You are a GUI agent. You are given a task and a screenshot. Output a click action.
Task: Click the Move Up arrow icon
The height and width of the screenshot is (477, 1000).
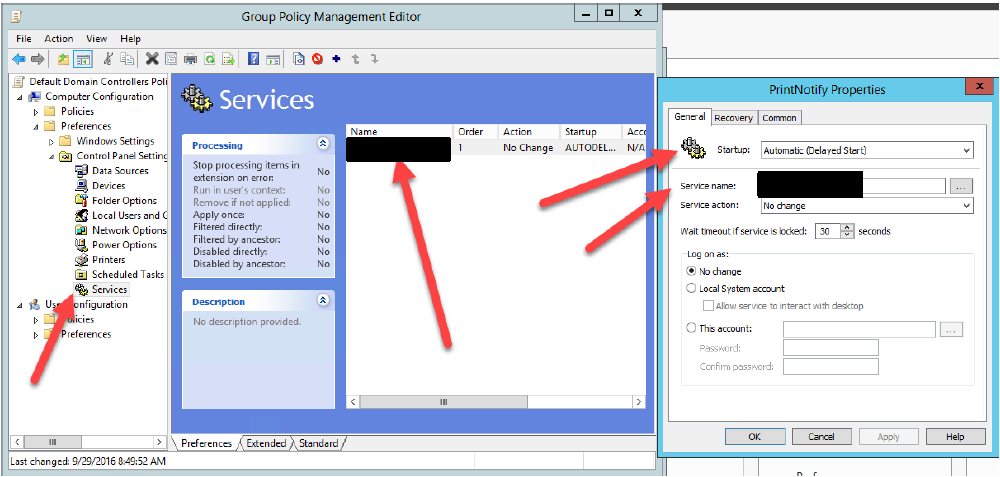coord(355,59)
